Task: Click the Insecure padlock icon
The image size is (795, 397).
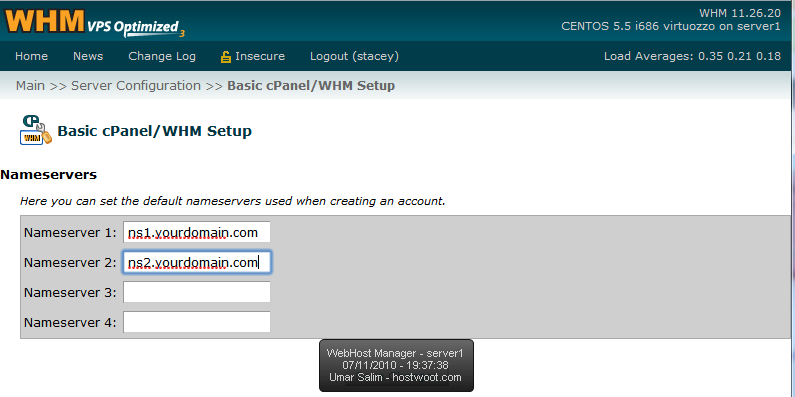Action: tap(226, 56)
